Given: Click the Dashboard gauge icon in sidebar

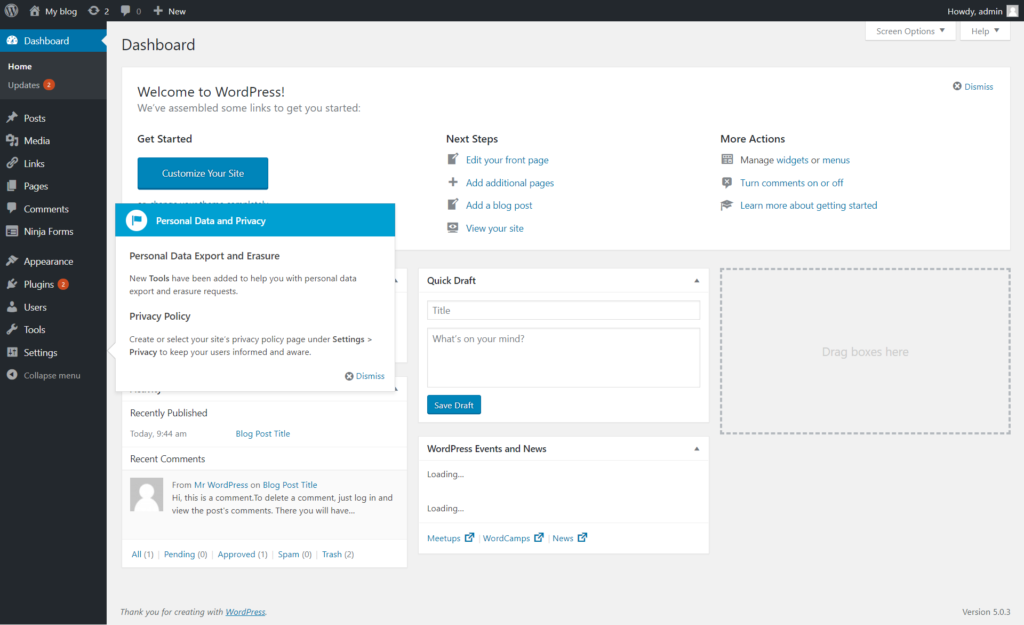Looking at the screenshot, I should 12,40.
